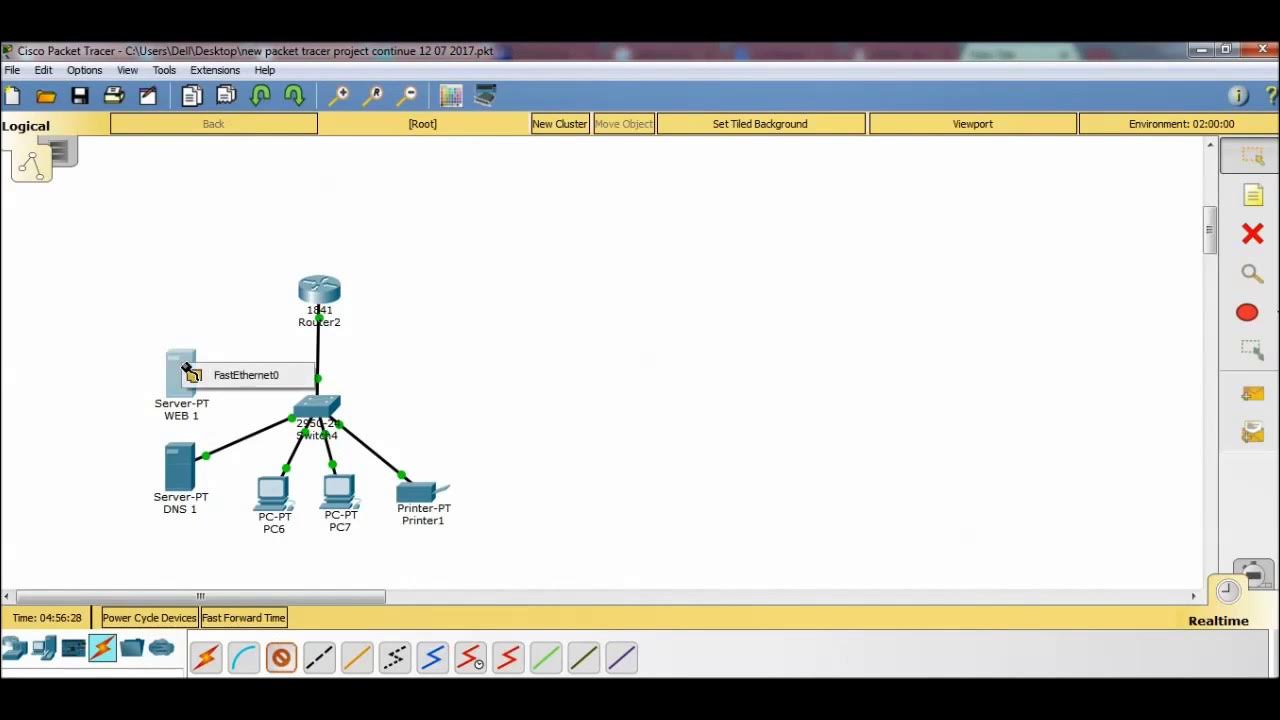
Task: Select the console cable connection
Action: click(x=243, y=658)
